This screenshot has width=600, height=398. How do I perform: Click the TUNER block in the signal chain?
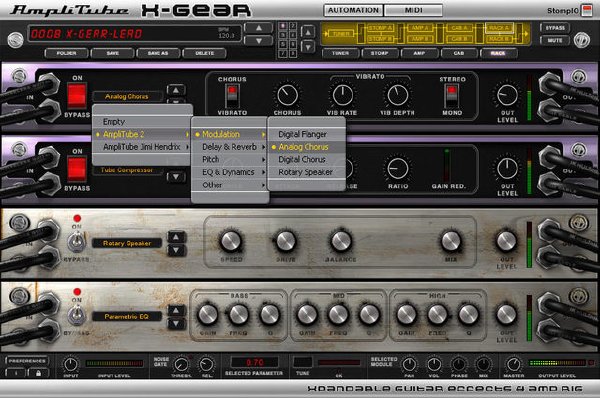coord(341,34)
